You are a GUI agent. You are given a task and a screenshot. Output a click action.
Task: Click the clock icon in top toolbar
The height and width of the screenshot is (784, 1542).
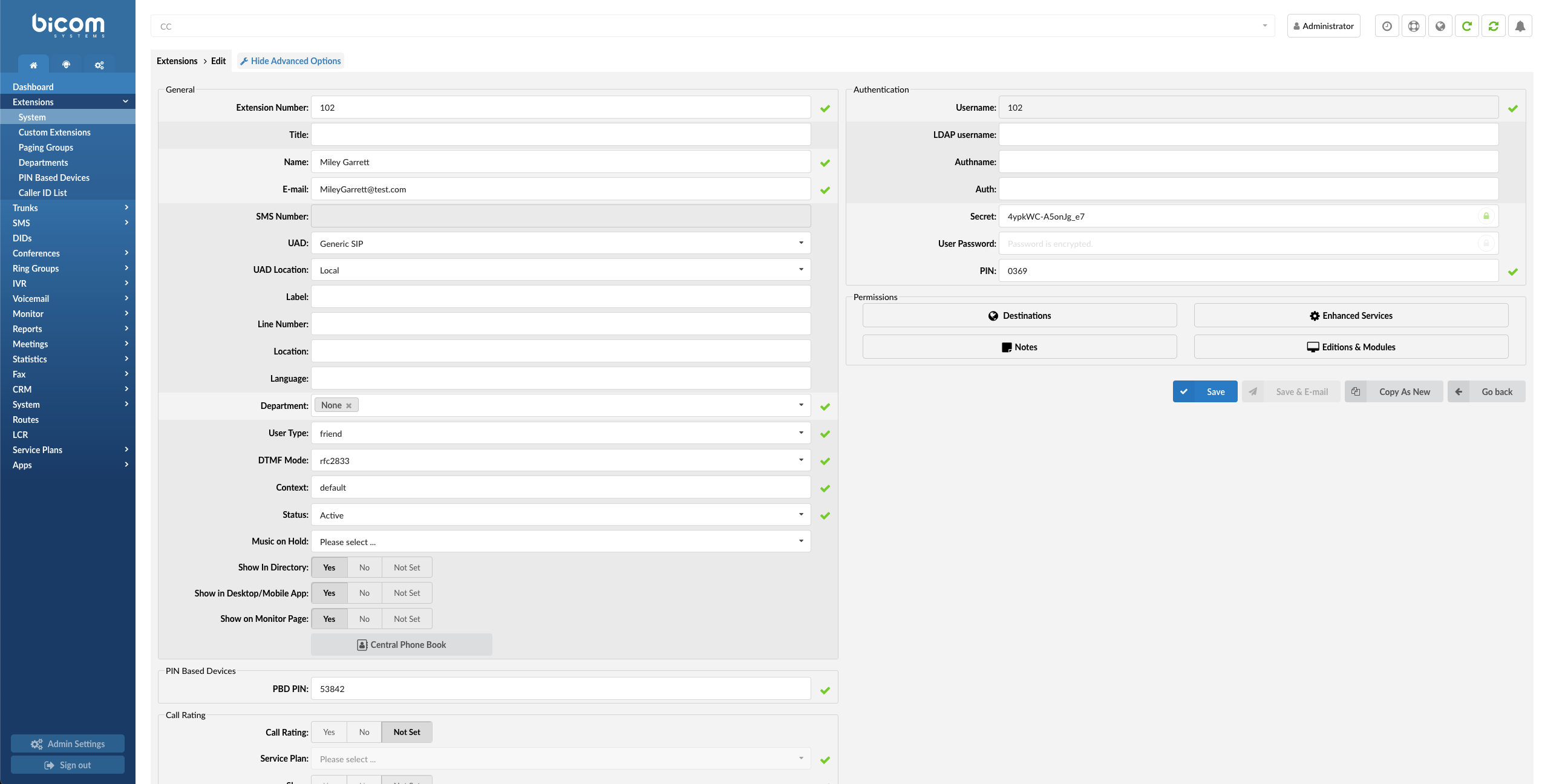click(1387, 26)
